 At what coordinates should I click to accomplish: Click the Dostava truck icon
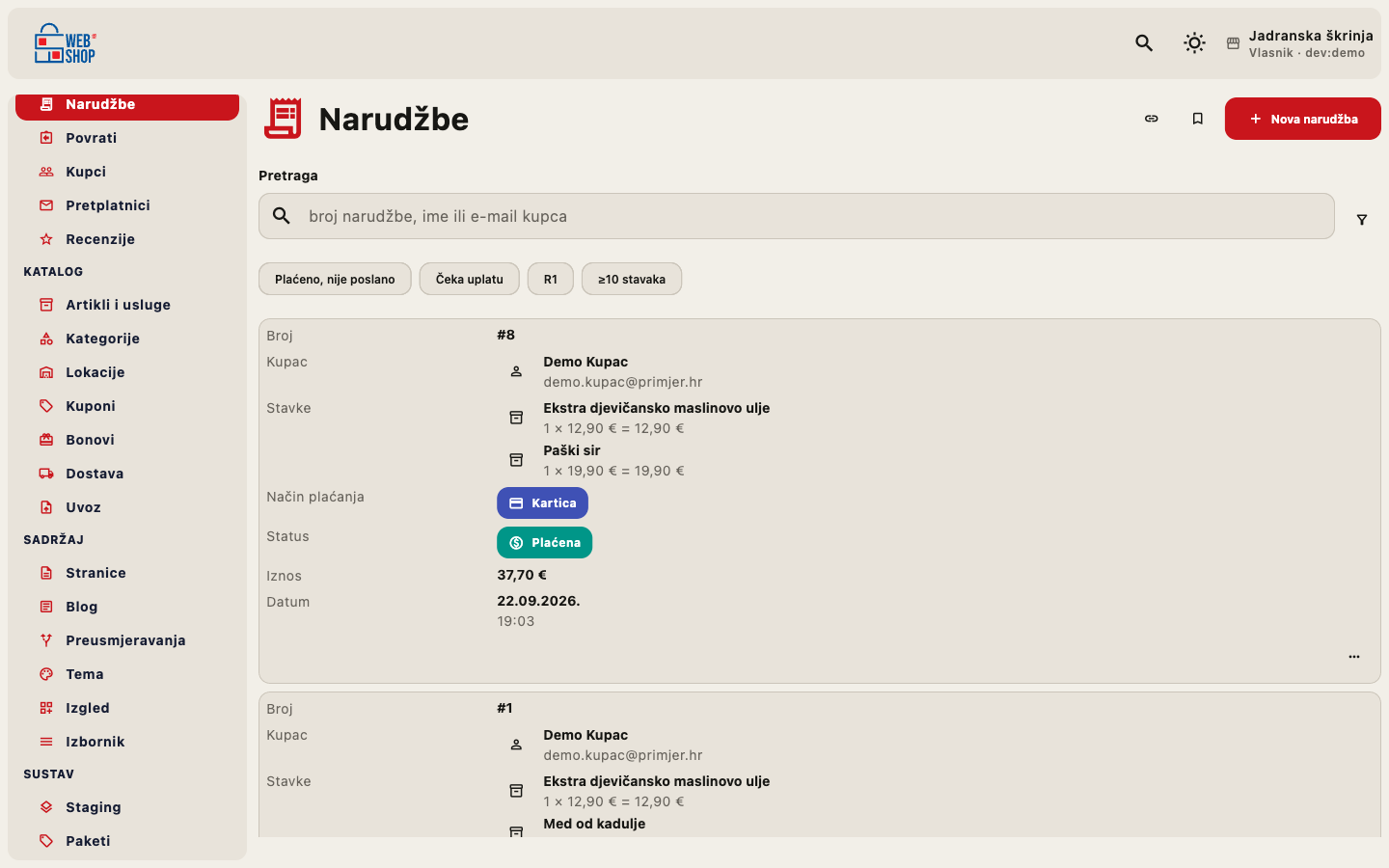46,474
